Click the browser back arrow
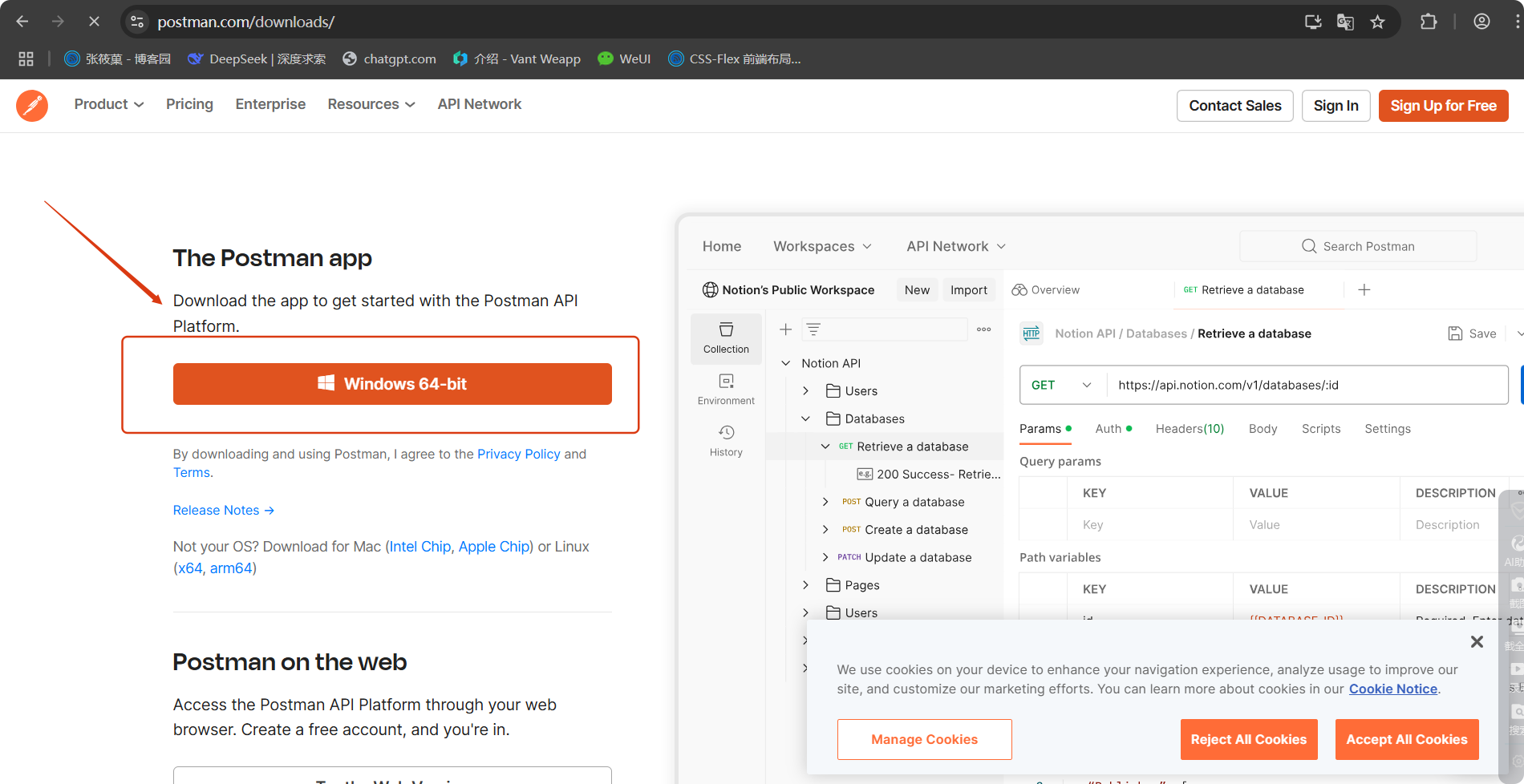This screenshot has width=1524, height=784. (x=22, y=22)
